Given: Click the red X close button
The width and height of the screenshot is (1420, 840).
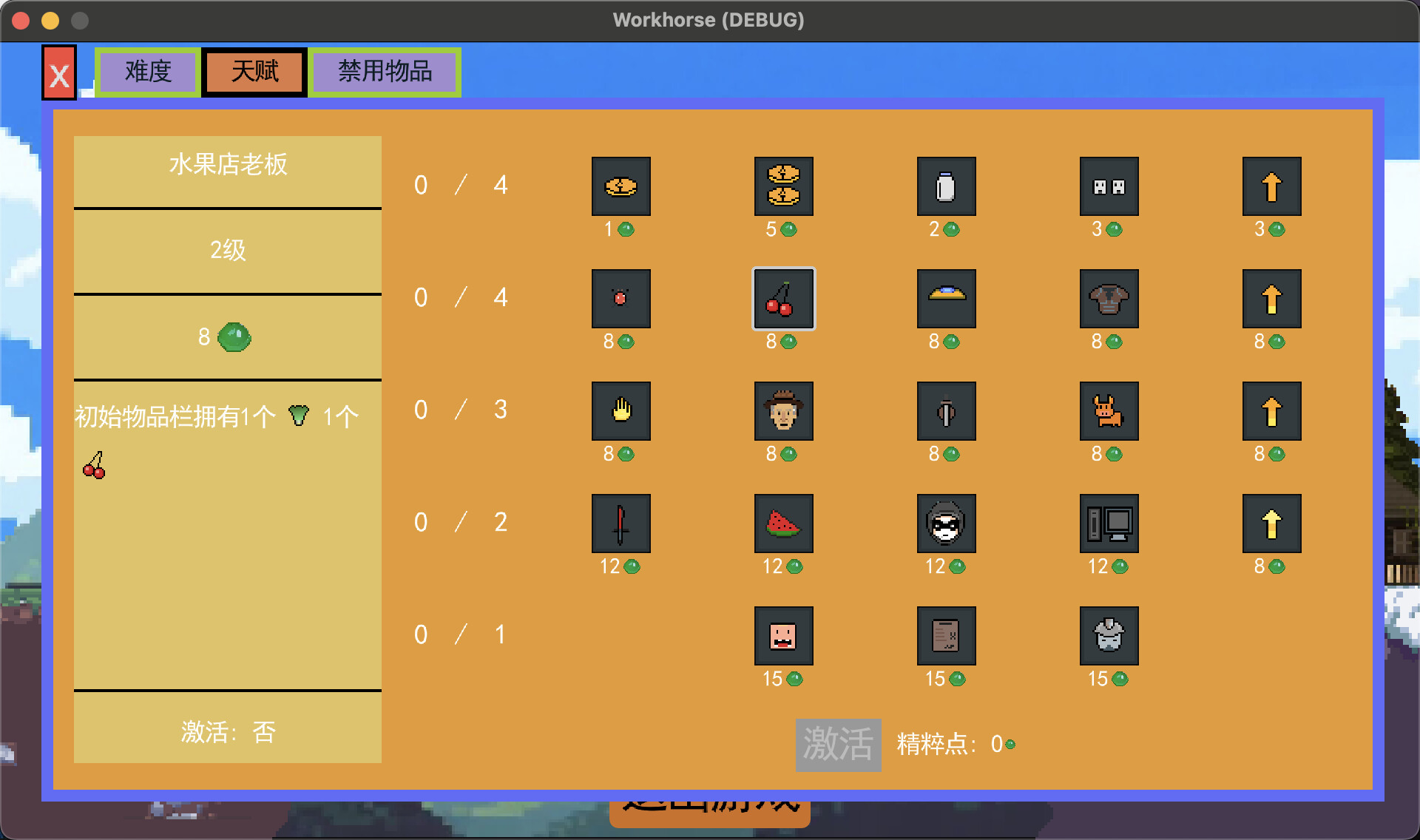Looking at the screenshot, I should (59, 72).
